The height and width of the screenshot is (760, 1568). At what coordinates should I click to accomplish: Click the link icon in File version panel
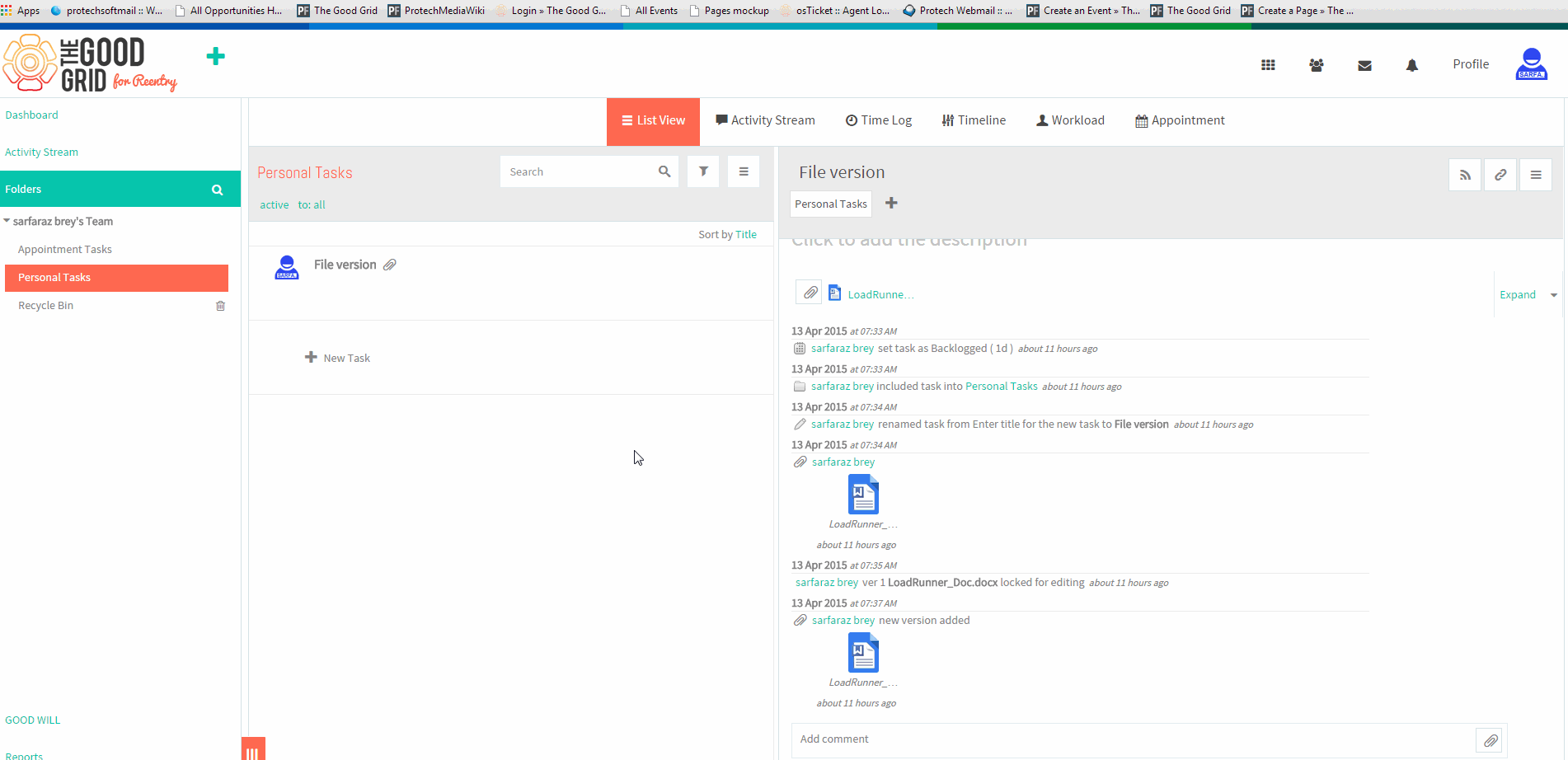pos(1500,175)
